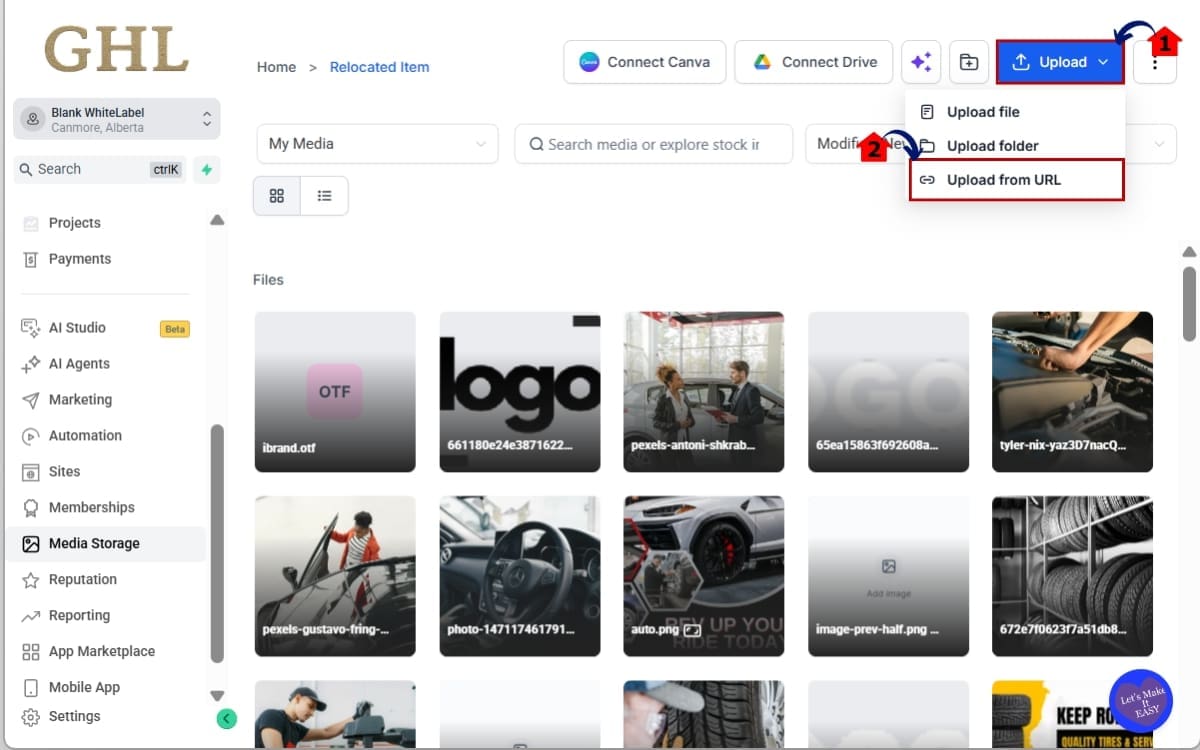1200x750 pixels.
Task: Click the search magnifier in sidebar
Action: 26,169
